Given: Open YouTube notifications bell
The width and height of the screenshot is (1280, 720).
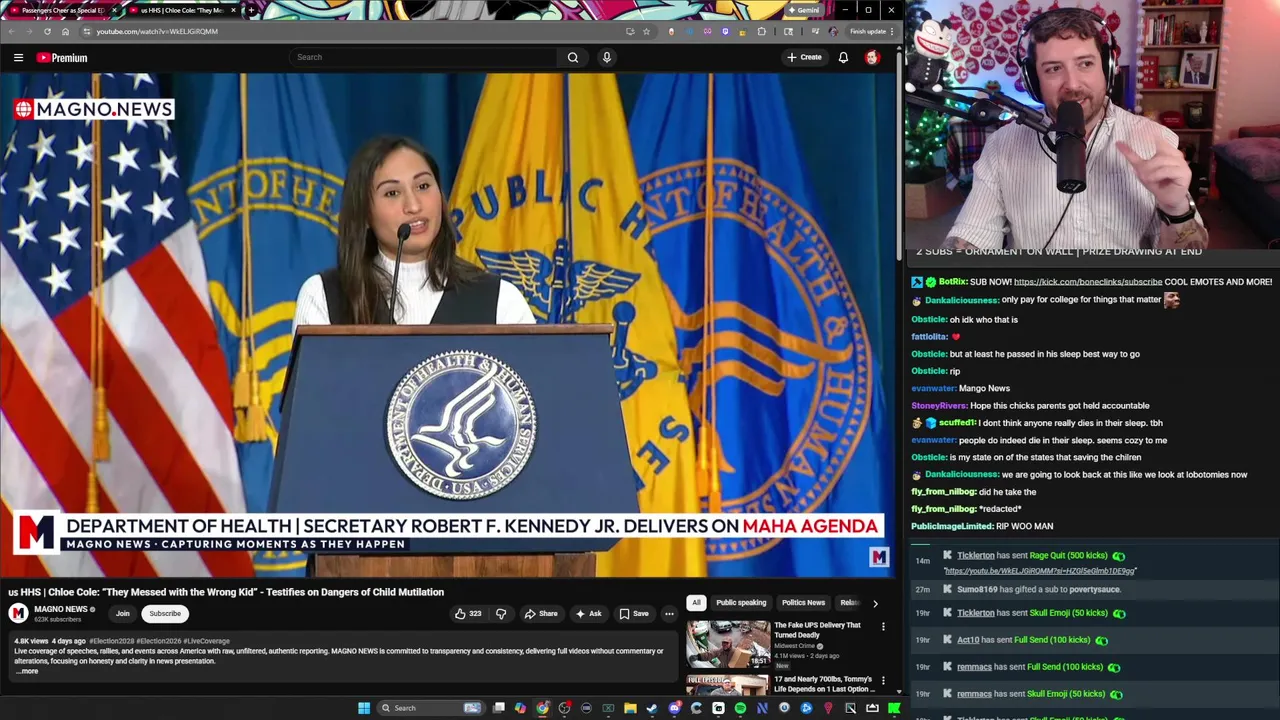Looking at the screenshot, I should click(x=843, y=57).
